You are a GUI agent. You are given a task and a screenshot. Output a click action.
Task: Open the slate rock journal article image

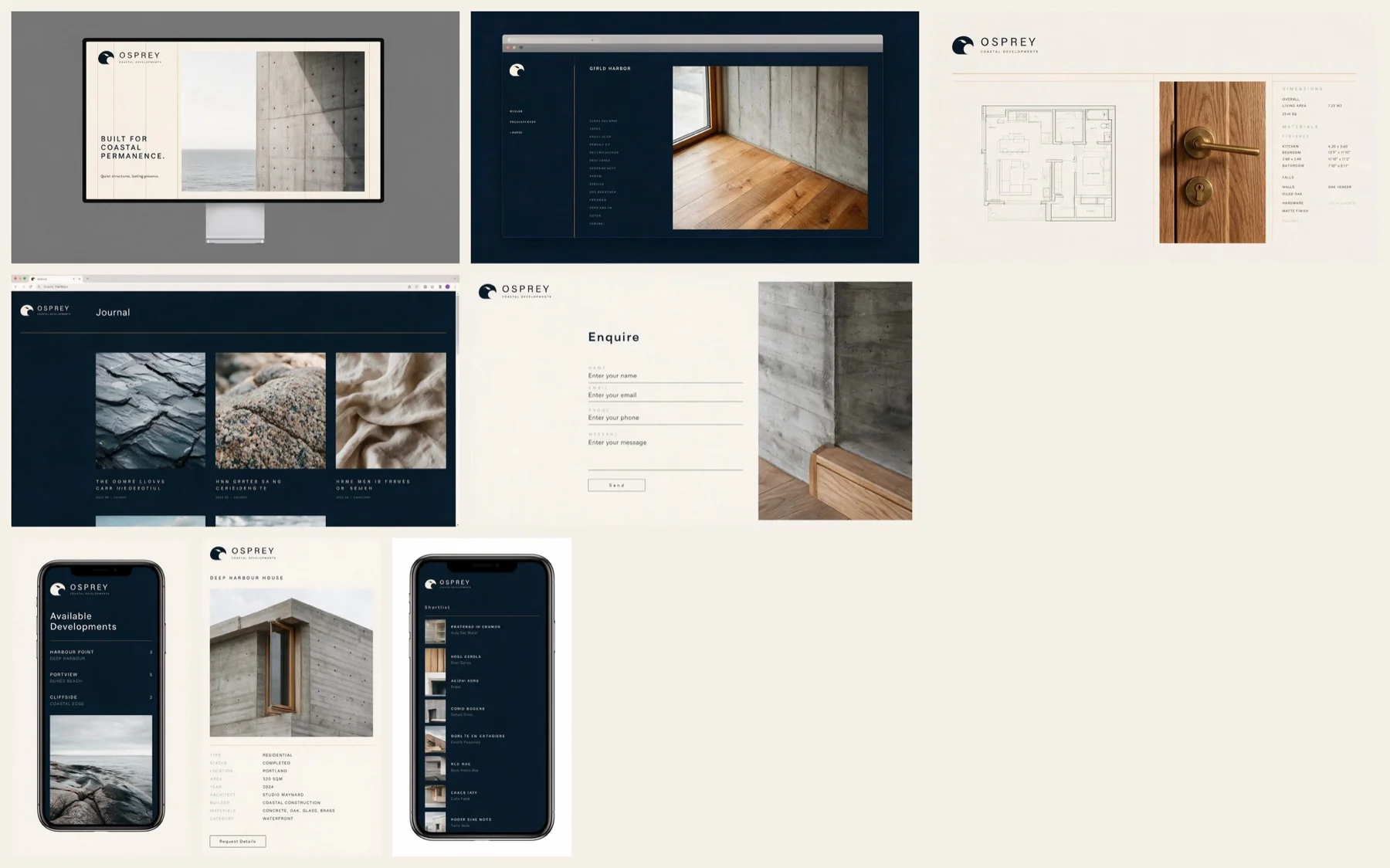coord(151,411)
